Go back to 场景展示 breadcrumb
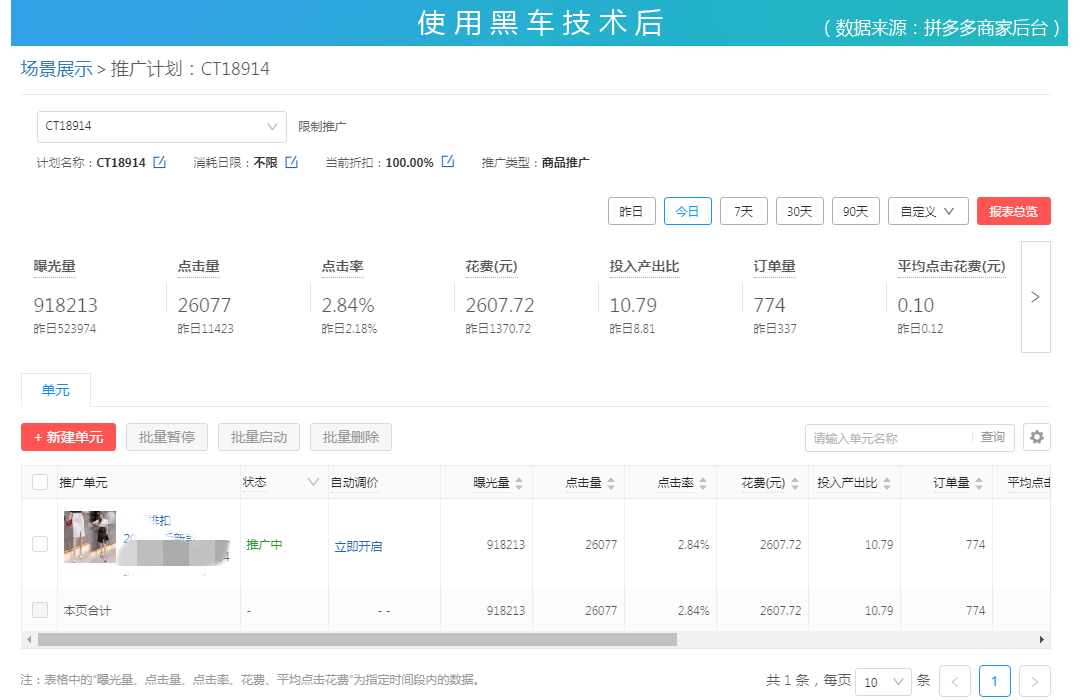Image resolution: width=1080 pixels, height=700 pixels. click(56, 69)
